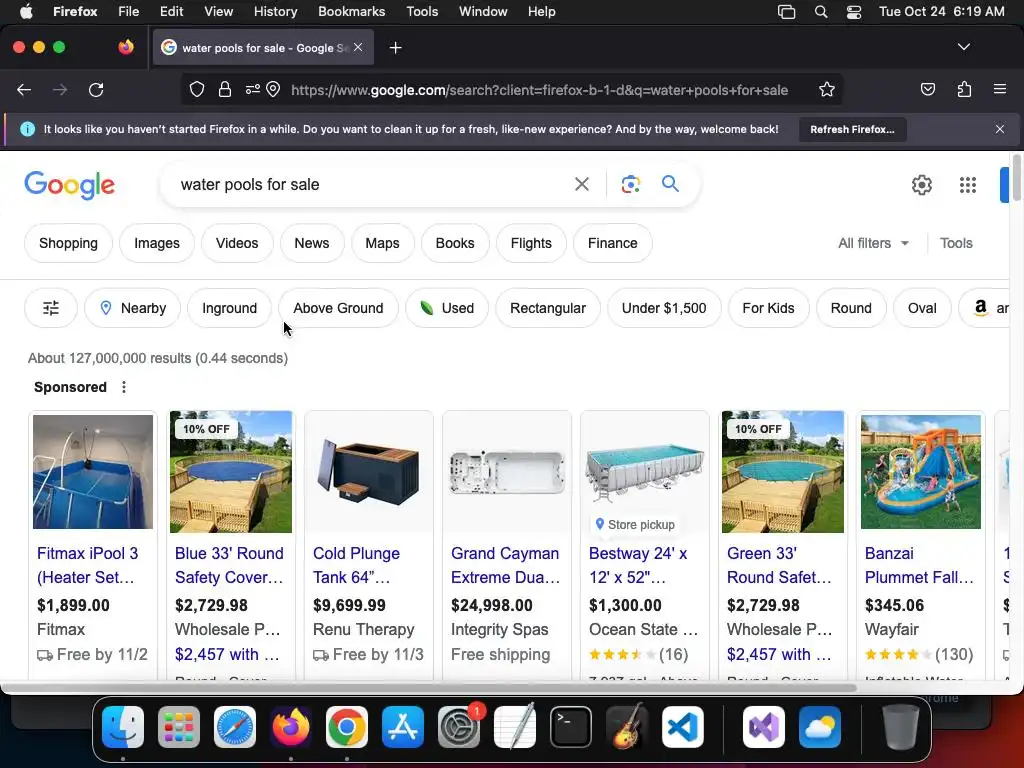
Task: Open the Blue 33' Round Safety Cover link
Action: (229, 565)
